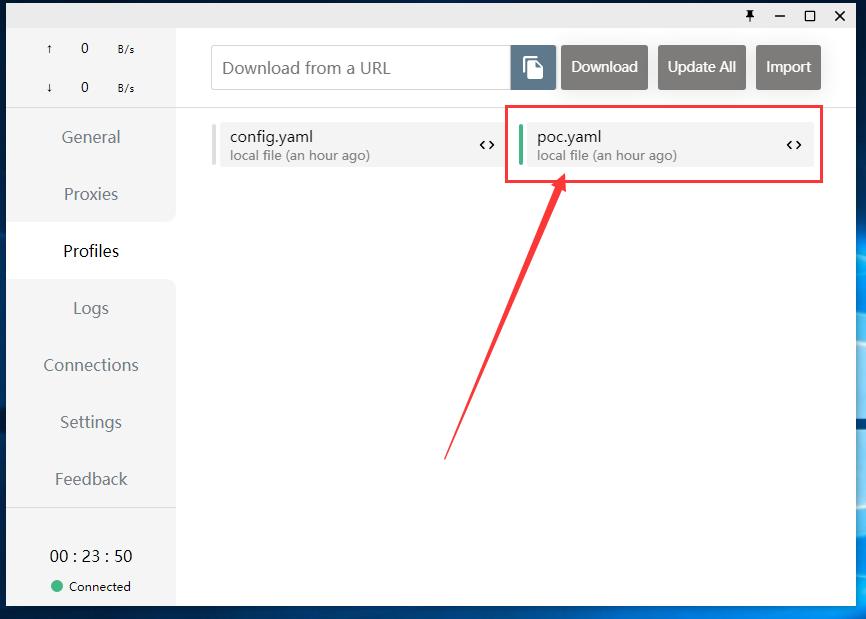The image size is (866, 619).
Task: Click the green Connected status indicator
Action: pyautogui.click(x=57, y=587)
